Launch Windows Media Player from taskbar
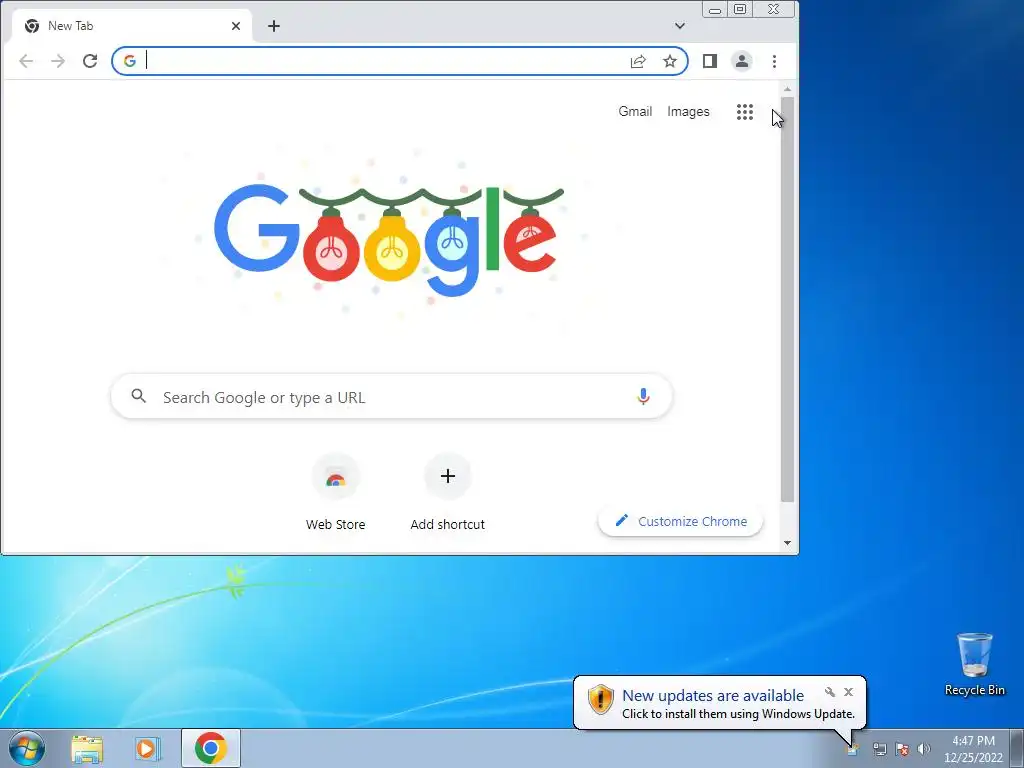The height and width of the screenshot is (768, 1024). tap(148, 748)
